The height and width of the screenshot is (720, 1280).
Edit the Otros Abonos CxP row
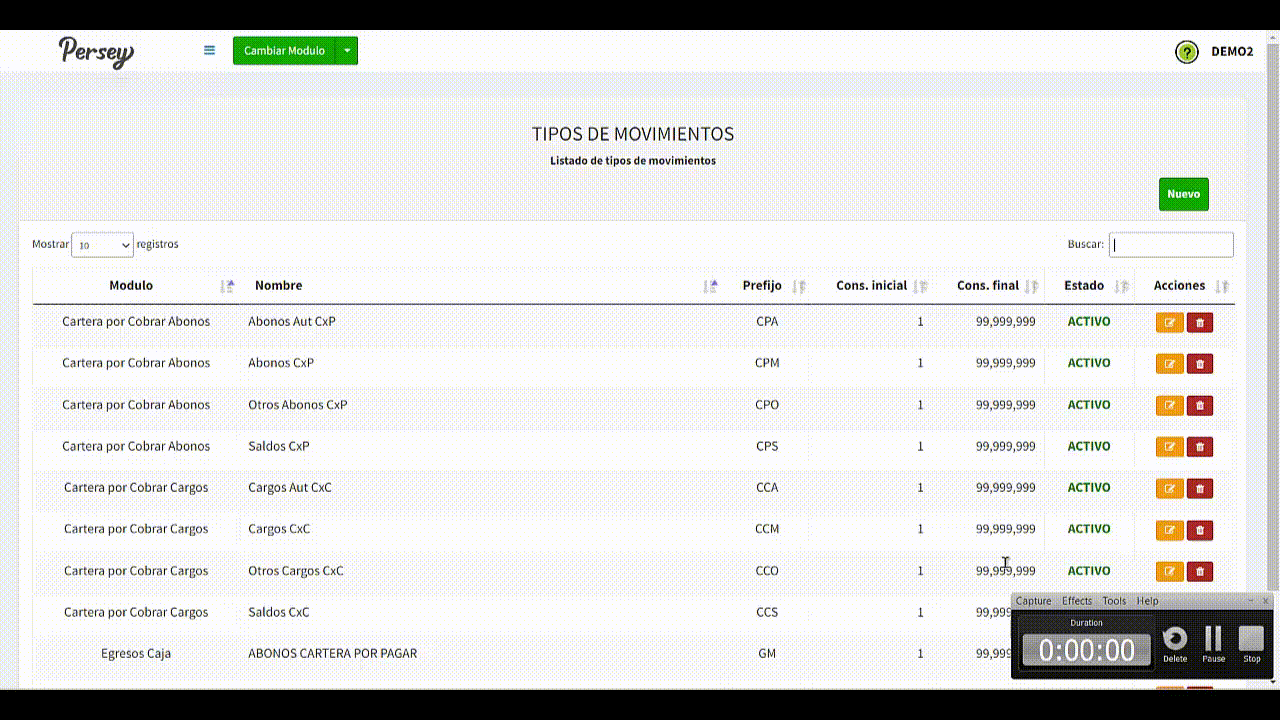tap(1169, 405)
